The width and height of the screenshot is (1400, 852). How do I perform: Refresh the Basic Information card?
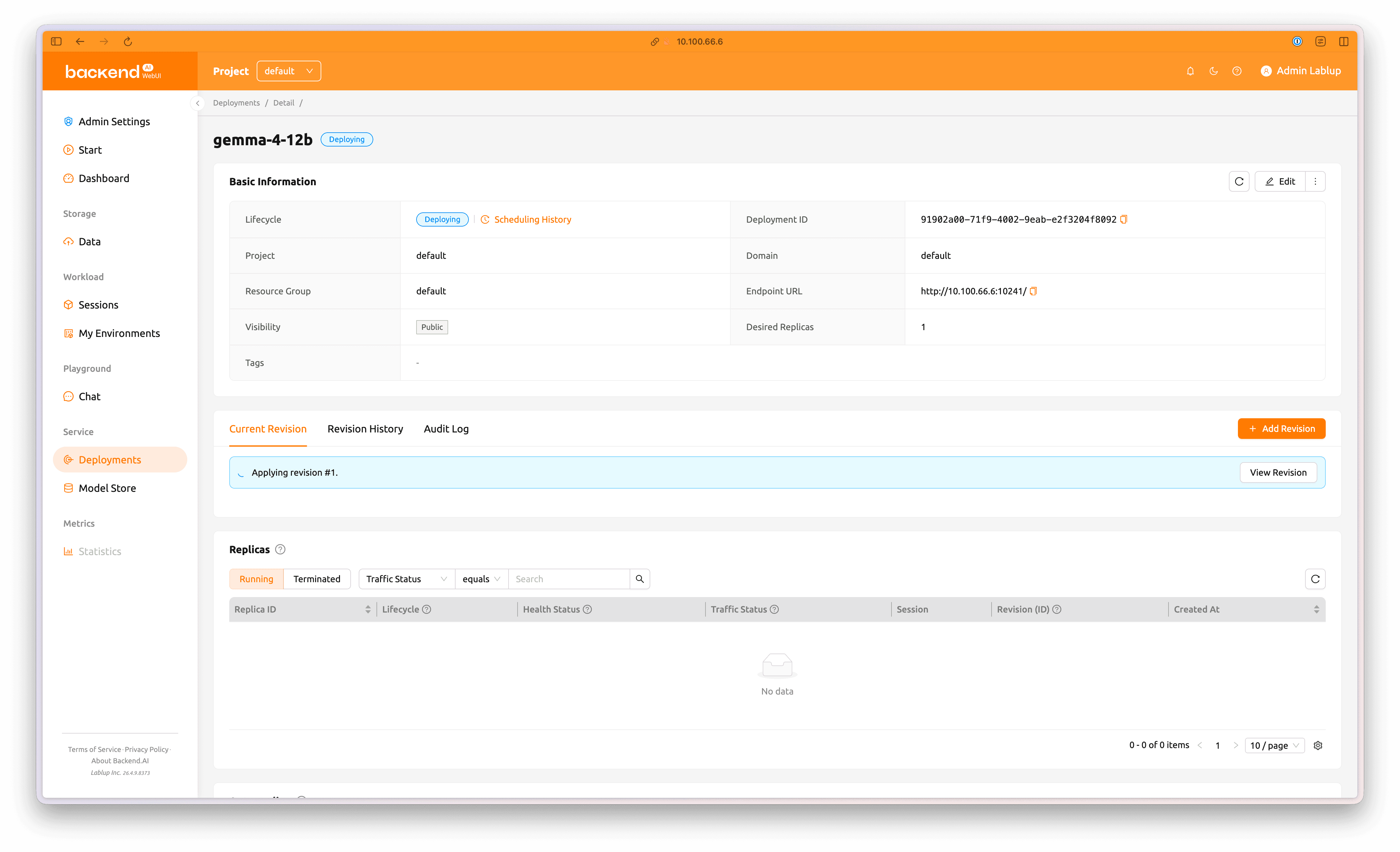tap(1239, 182)
